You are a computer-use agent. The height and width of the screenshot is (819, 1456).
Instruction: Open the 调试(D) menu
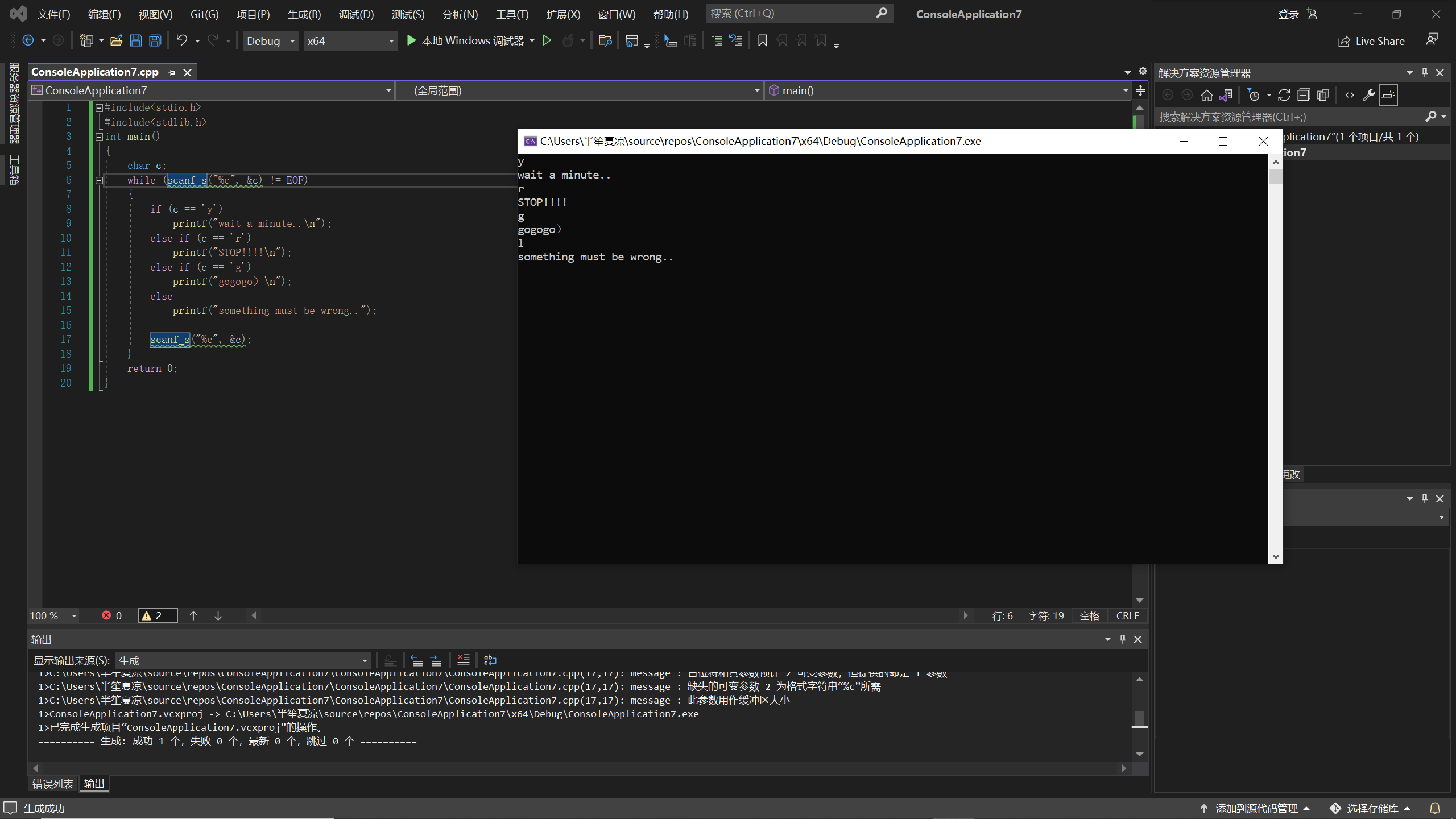[356, 14]
